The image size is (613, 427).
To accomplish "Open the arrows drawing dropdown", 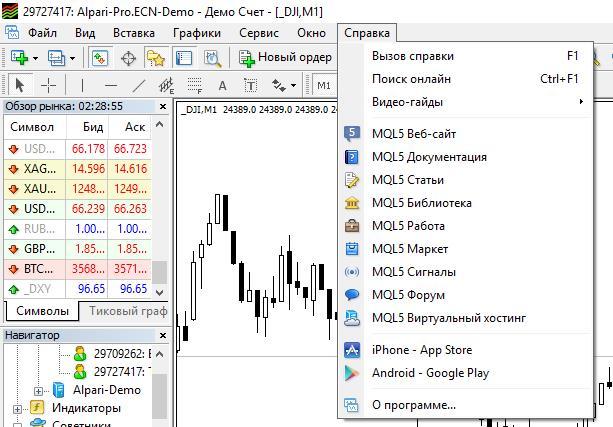I will click(x=283, y=85).
